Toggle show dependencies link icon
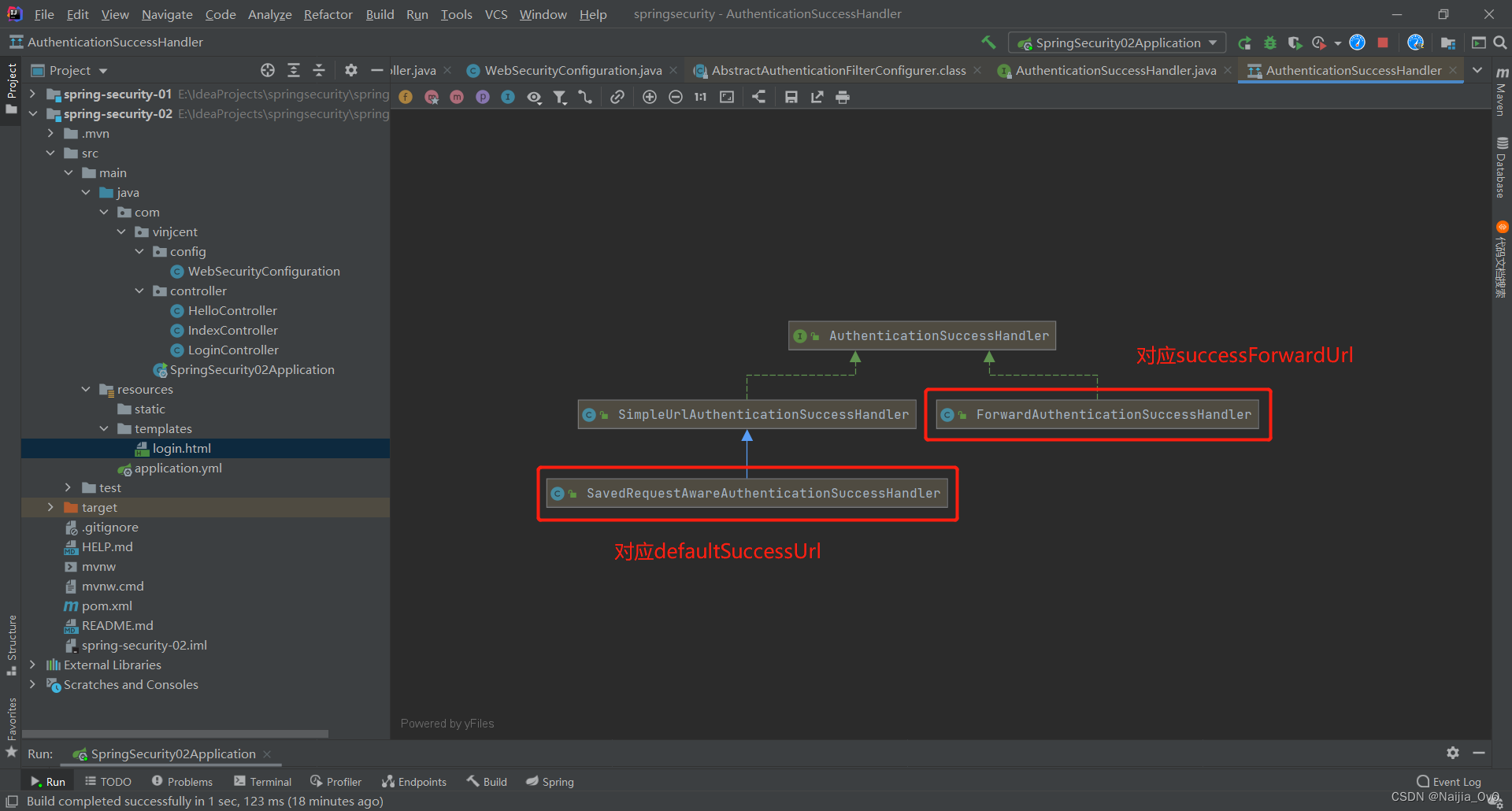This screenshot has height=811, width=1512. pos(617,97)
